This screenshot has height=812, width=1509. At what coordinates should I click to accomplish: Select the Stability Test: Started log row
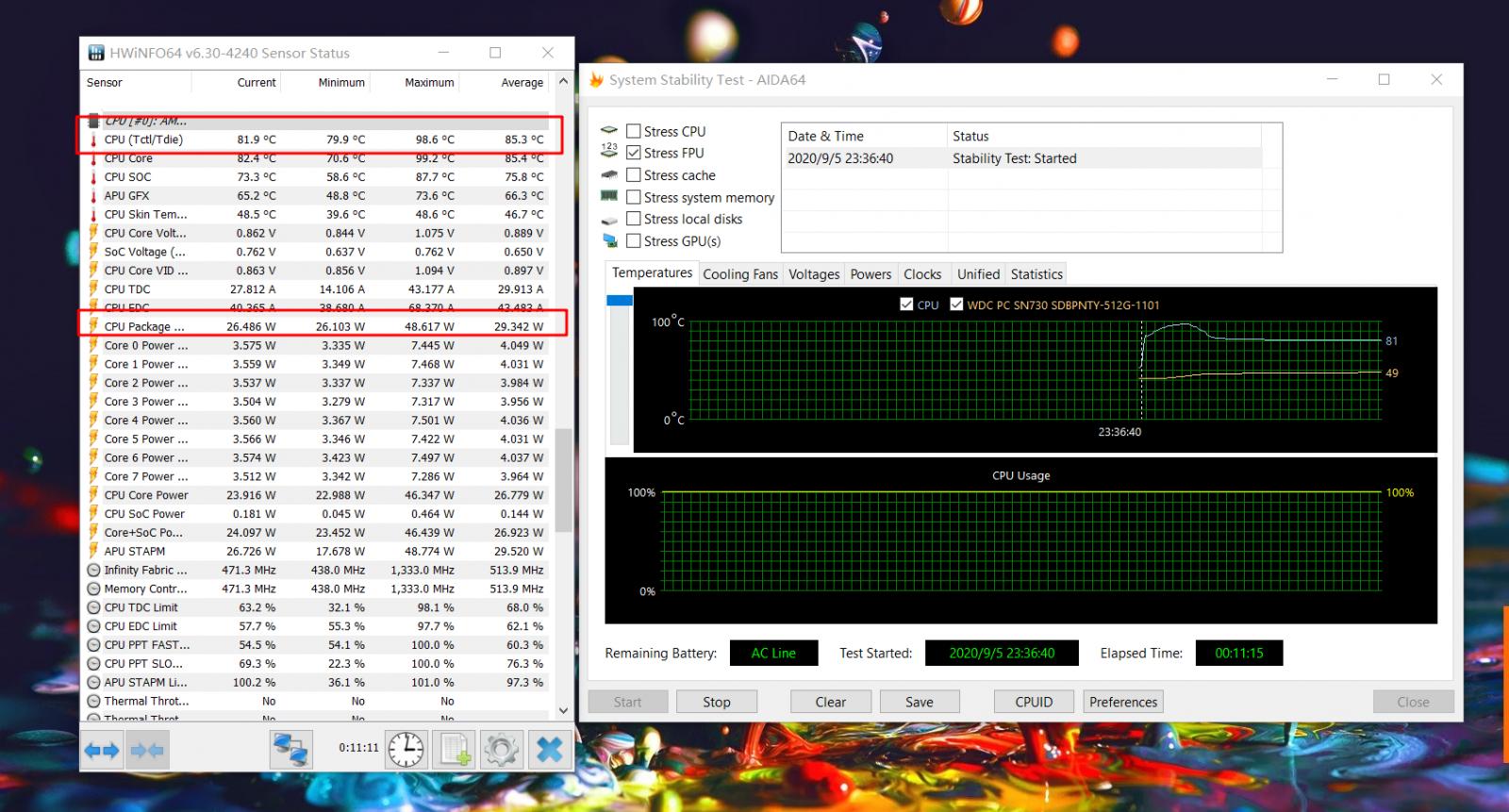click(1022, 158)
